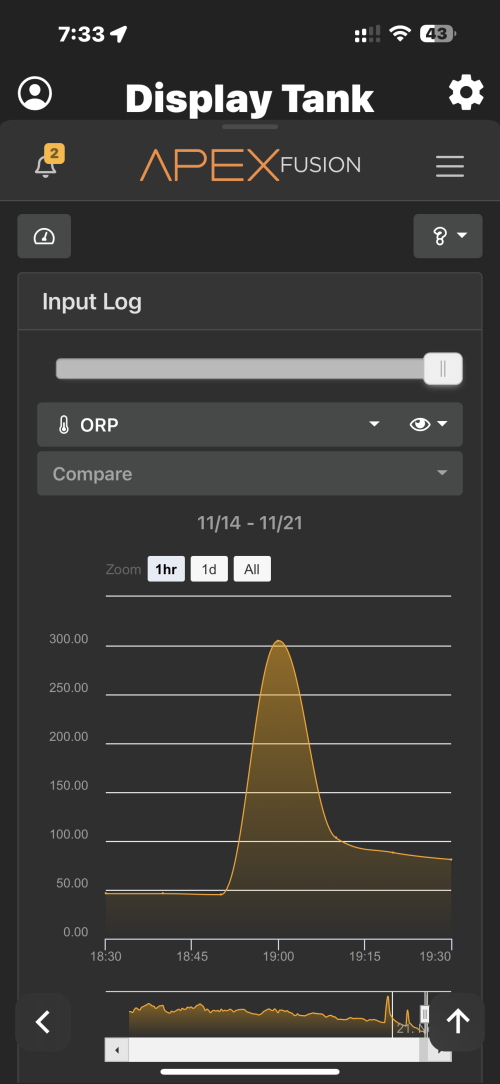500x1084 pixels.
Task: Expand the ORP probe dropdown
Action: 219,424
